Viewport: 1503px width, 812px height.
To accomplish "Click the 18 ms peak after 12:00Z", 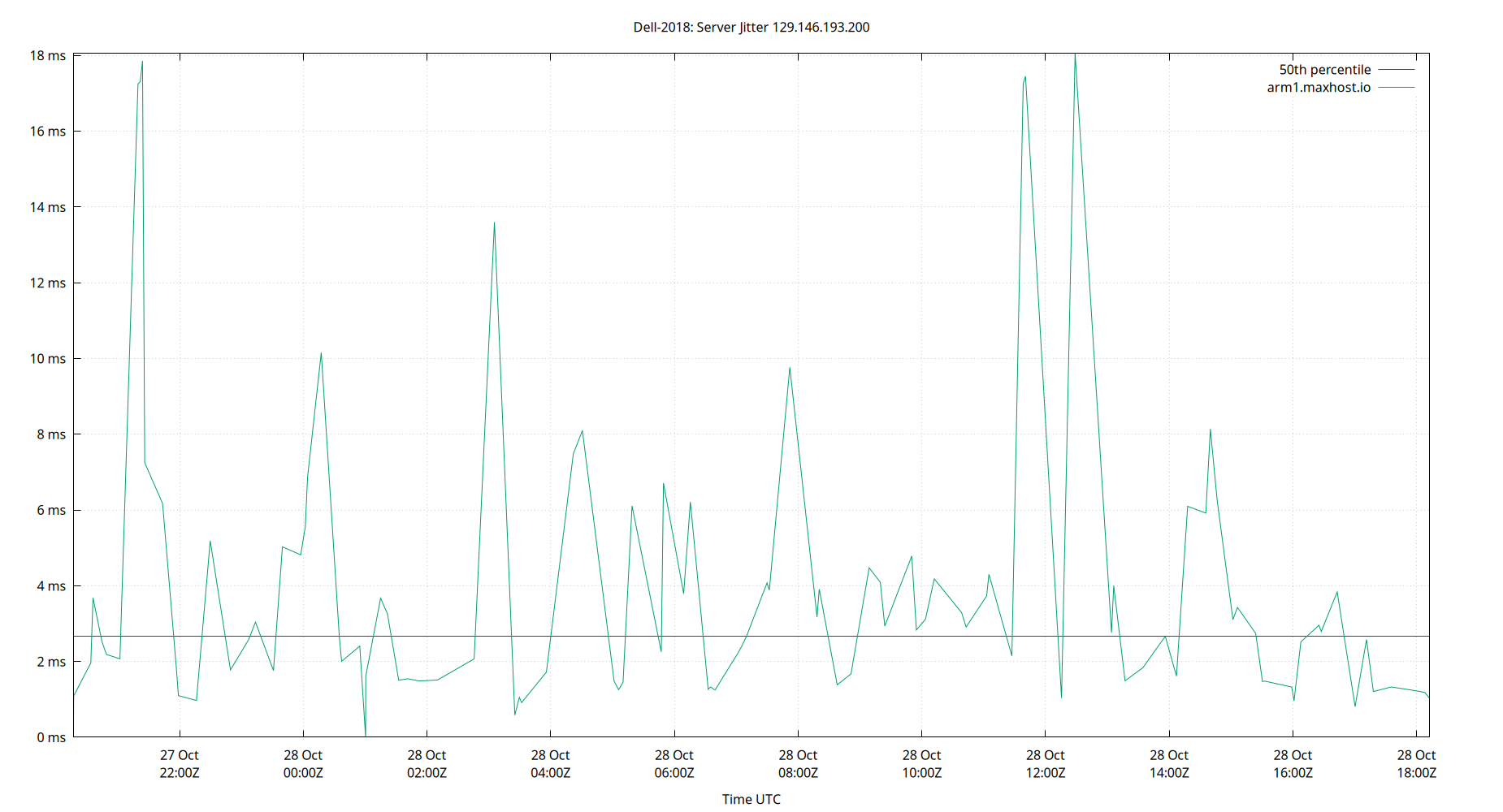I will click(1075, 55).
